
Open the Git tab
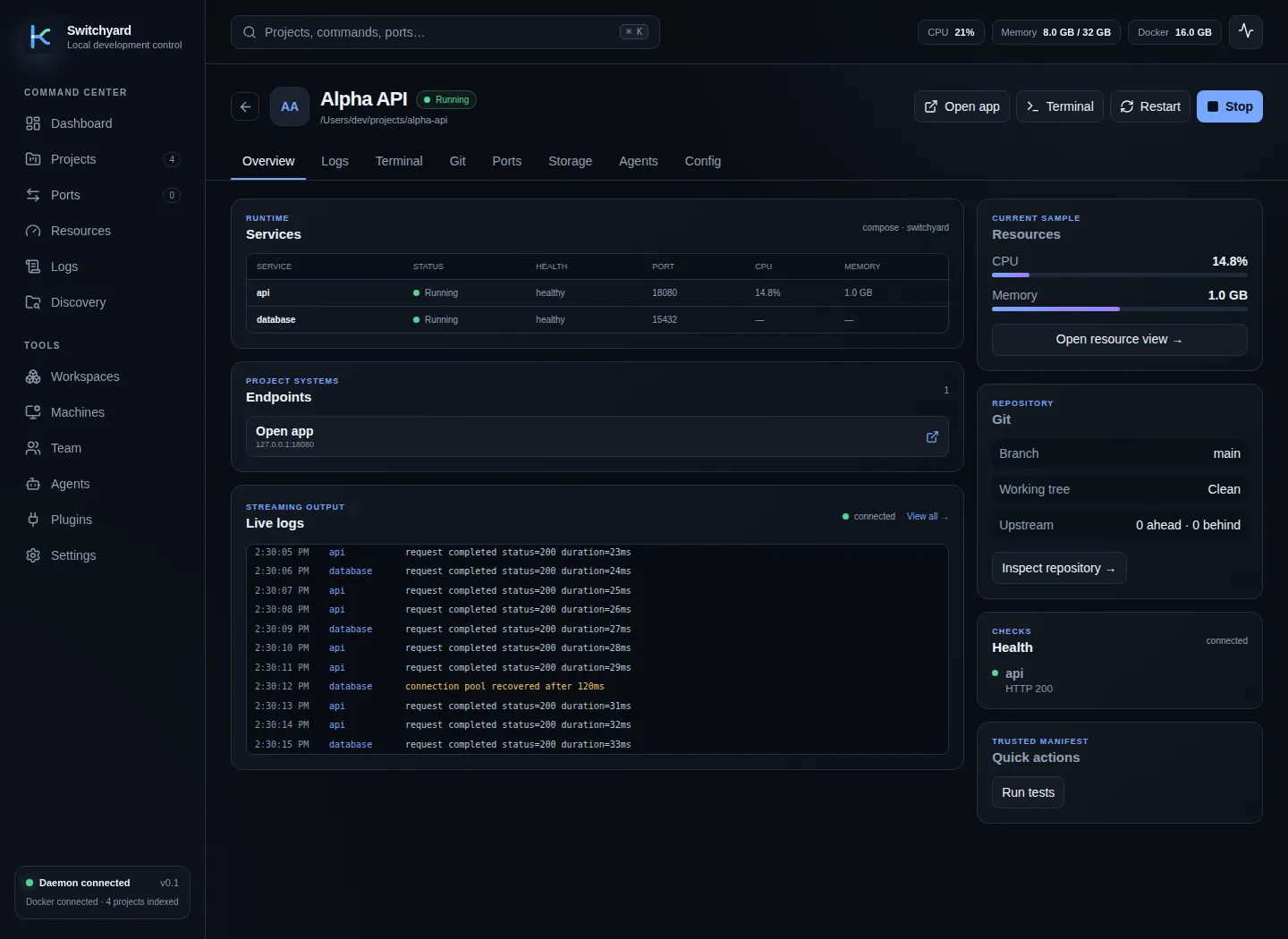coord(457,161)
